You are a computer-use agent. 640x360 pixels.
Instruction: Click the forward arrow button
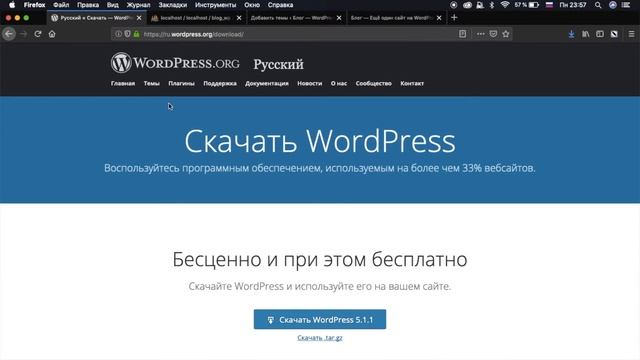click(24, 34)
